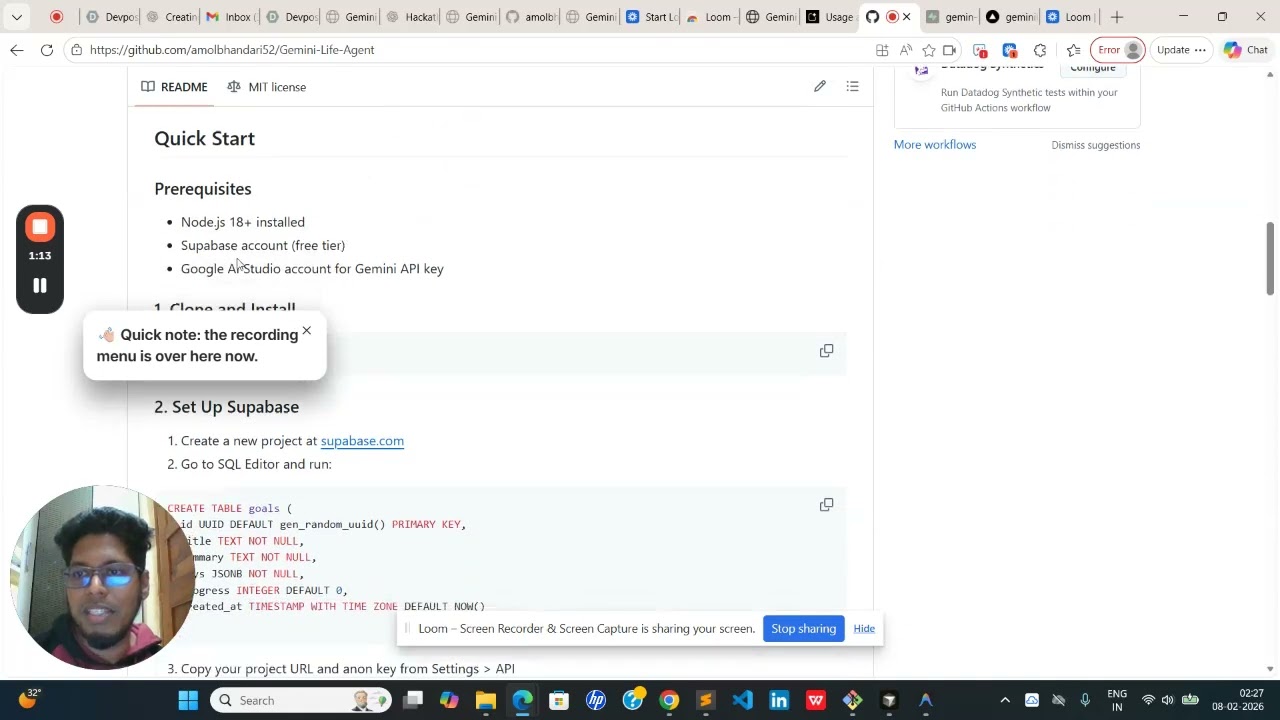Click the Stop sharing button
1280x720 pixels.
click(x=803, y=629)
